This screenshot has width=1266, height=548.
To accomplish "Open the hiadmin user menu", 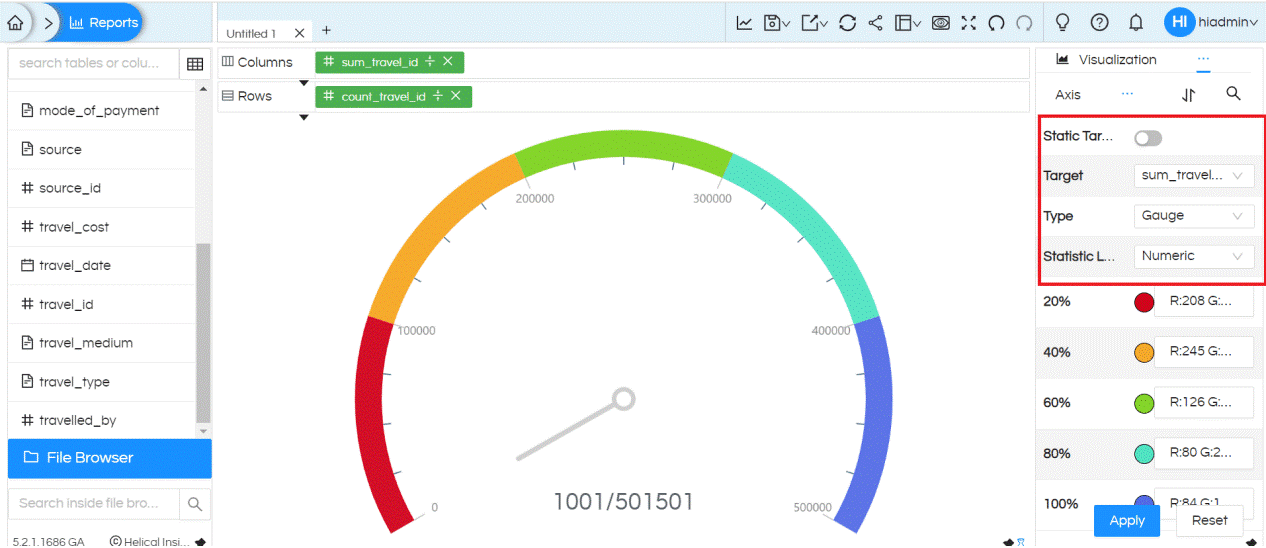I will 1212,22.
